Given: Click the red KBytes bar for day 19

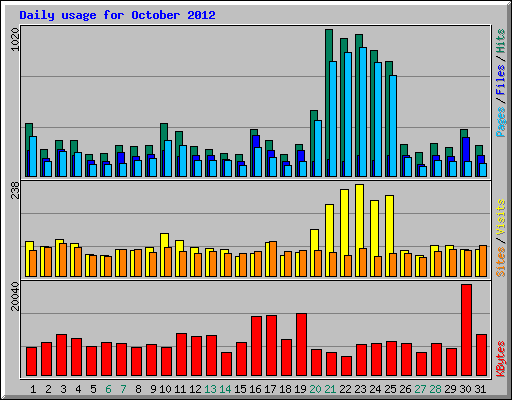Looking at the screenshot, I should (x=301, y=345).
